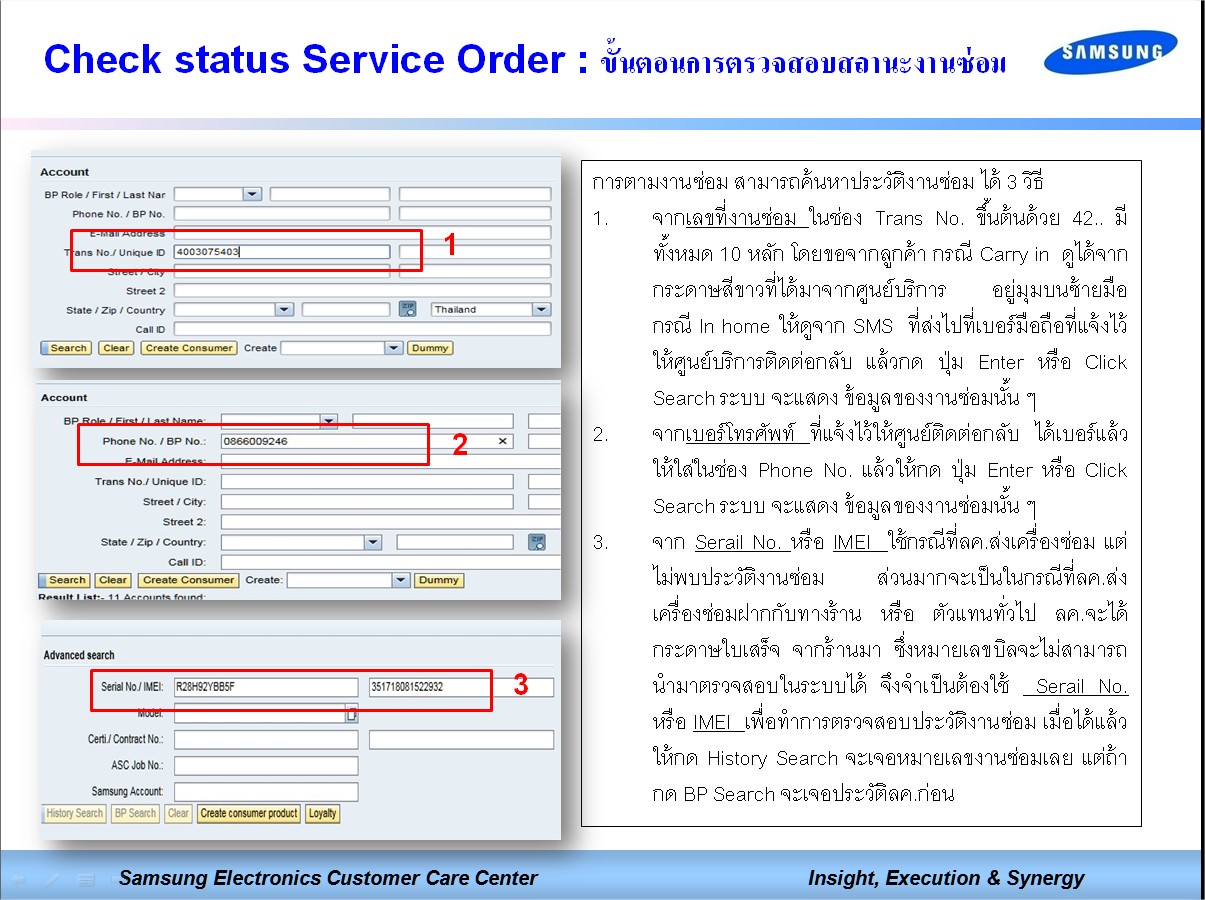This screenshot has width=1205, height=900.
Task: Click Dummy in the form with Trans No. 4003075403
Action: [x=430, y=348]
